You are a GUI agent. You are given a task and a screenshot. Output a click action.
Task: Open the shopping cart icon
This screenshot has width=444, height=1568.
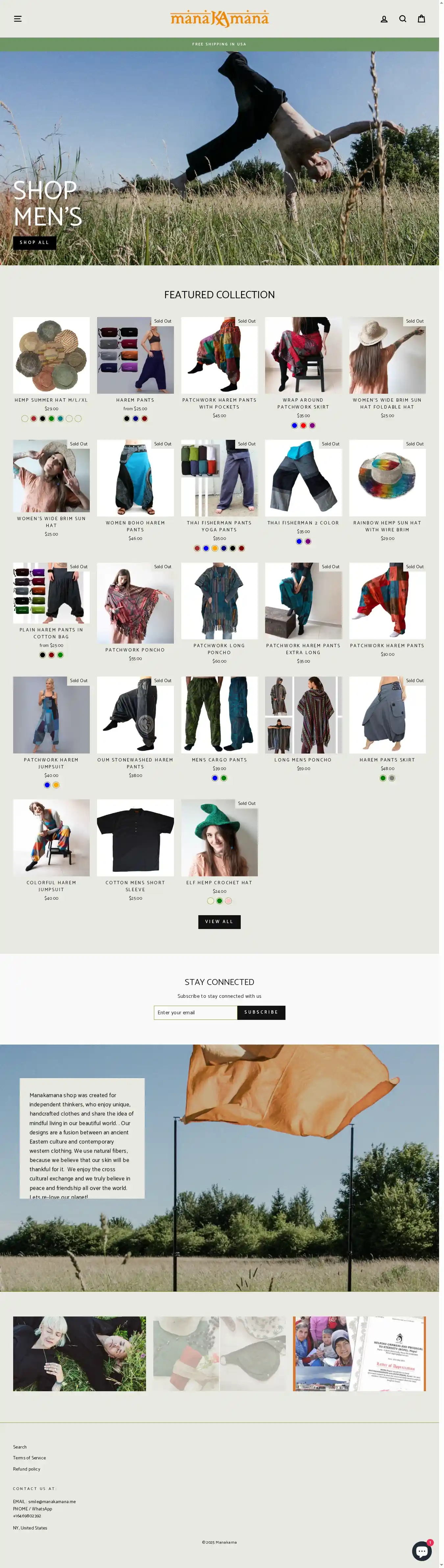pos(421,19)
